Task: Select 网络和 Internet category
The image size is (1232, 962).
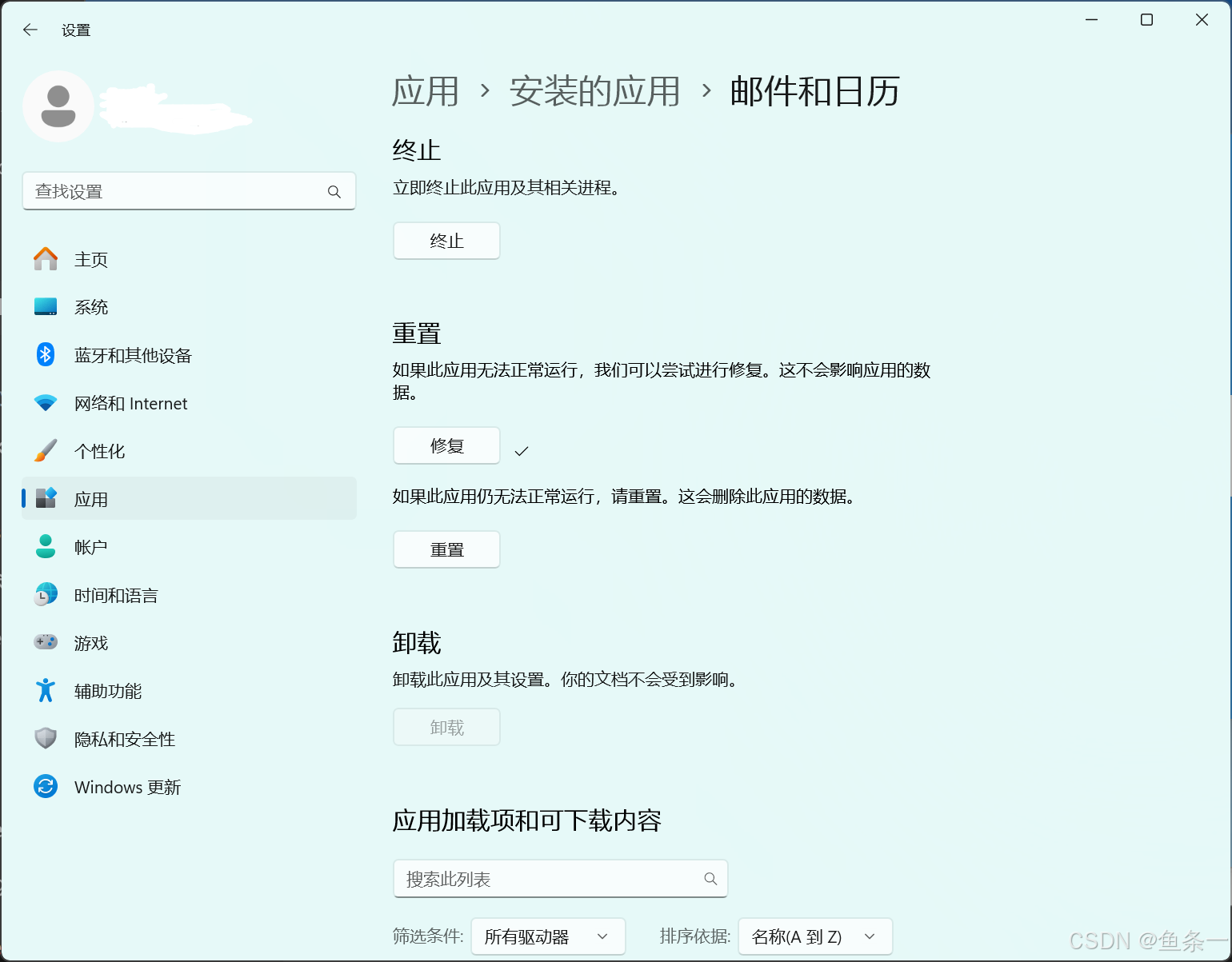Action: click(189, 403)
